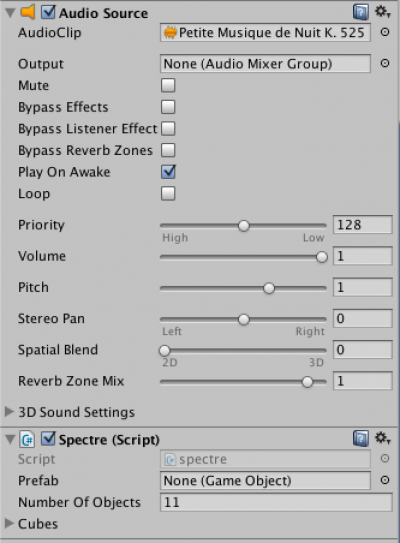
Task: Enable the Mute checkbox
Action: pos(168,85)
